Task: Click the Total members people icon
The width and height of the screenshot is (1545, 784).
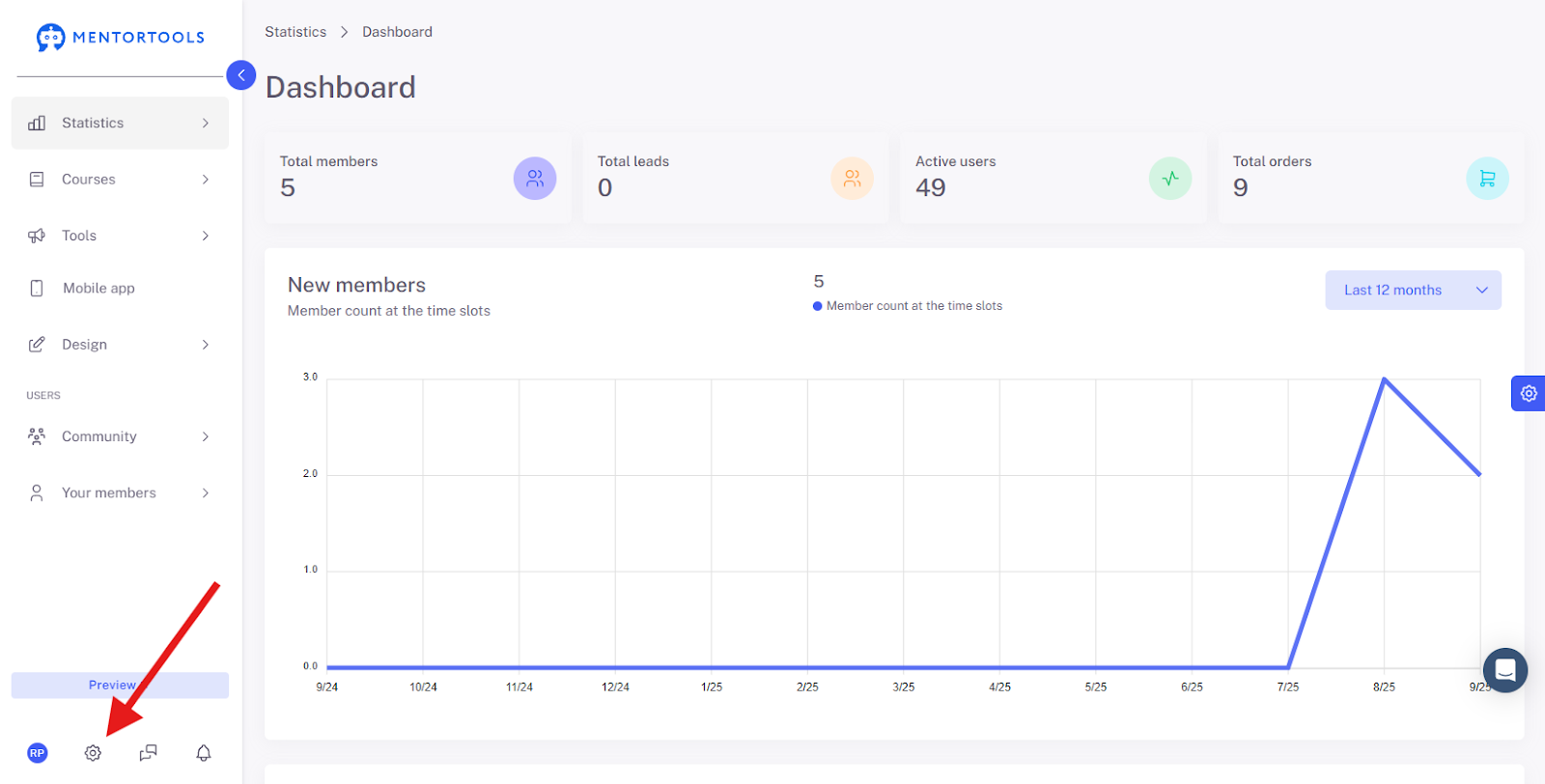Action: tap(535, 179)
